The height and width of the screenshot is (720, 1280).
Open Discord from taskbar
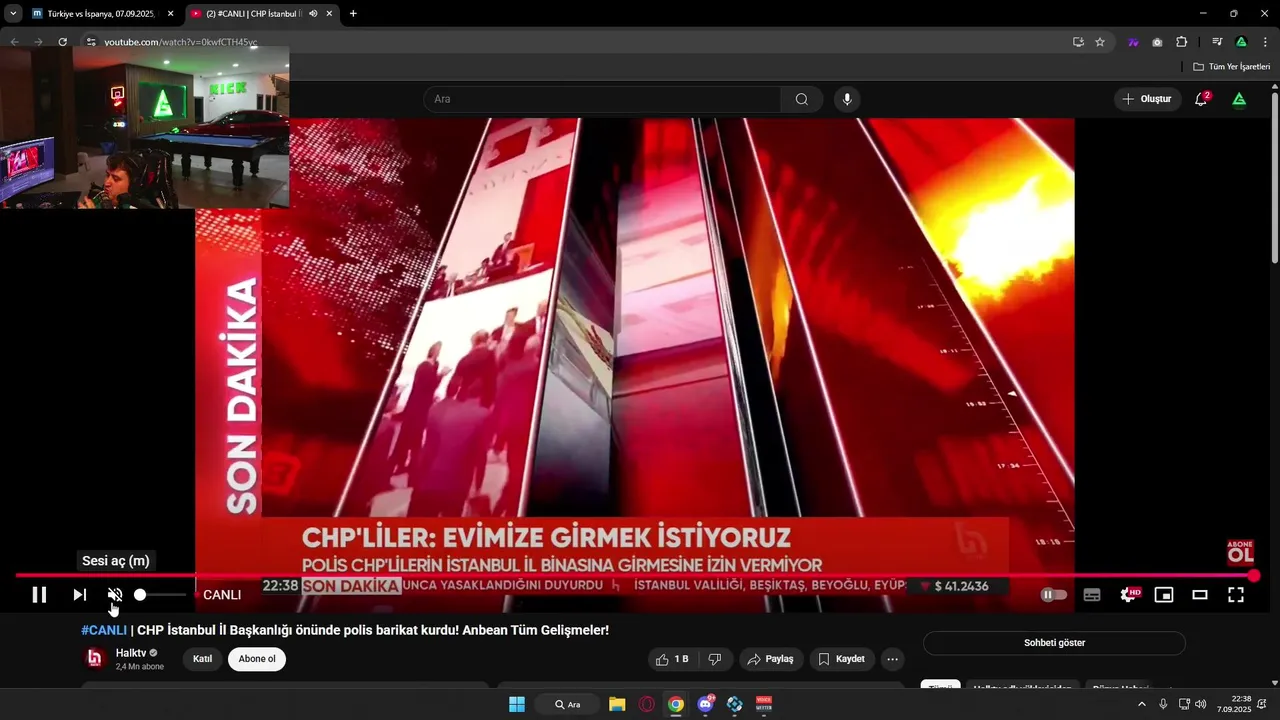pyautogui.click(x=706, y=704)
